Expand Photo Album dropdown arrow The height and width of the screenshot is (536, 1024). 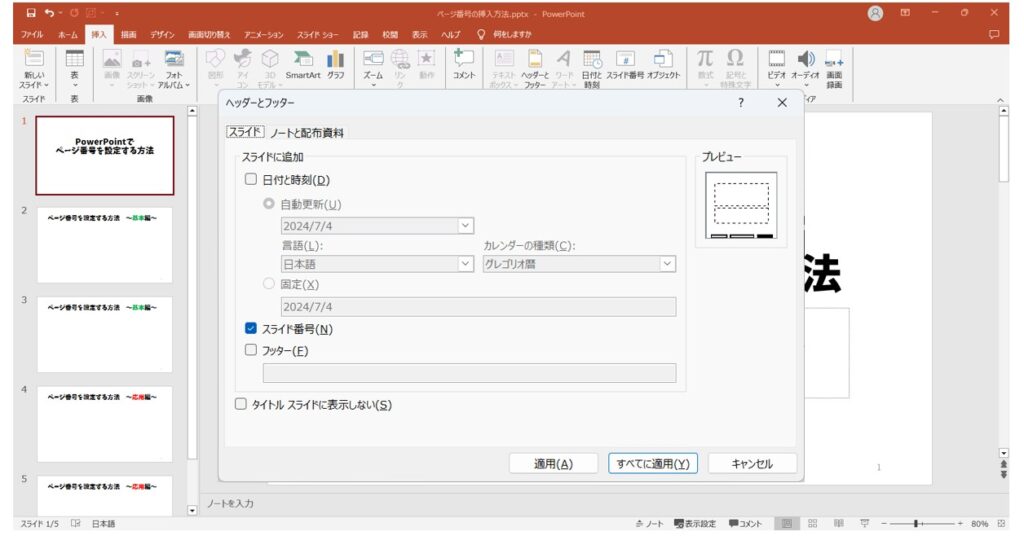tap(187, 85)
